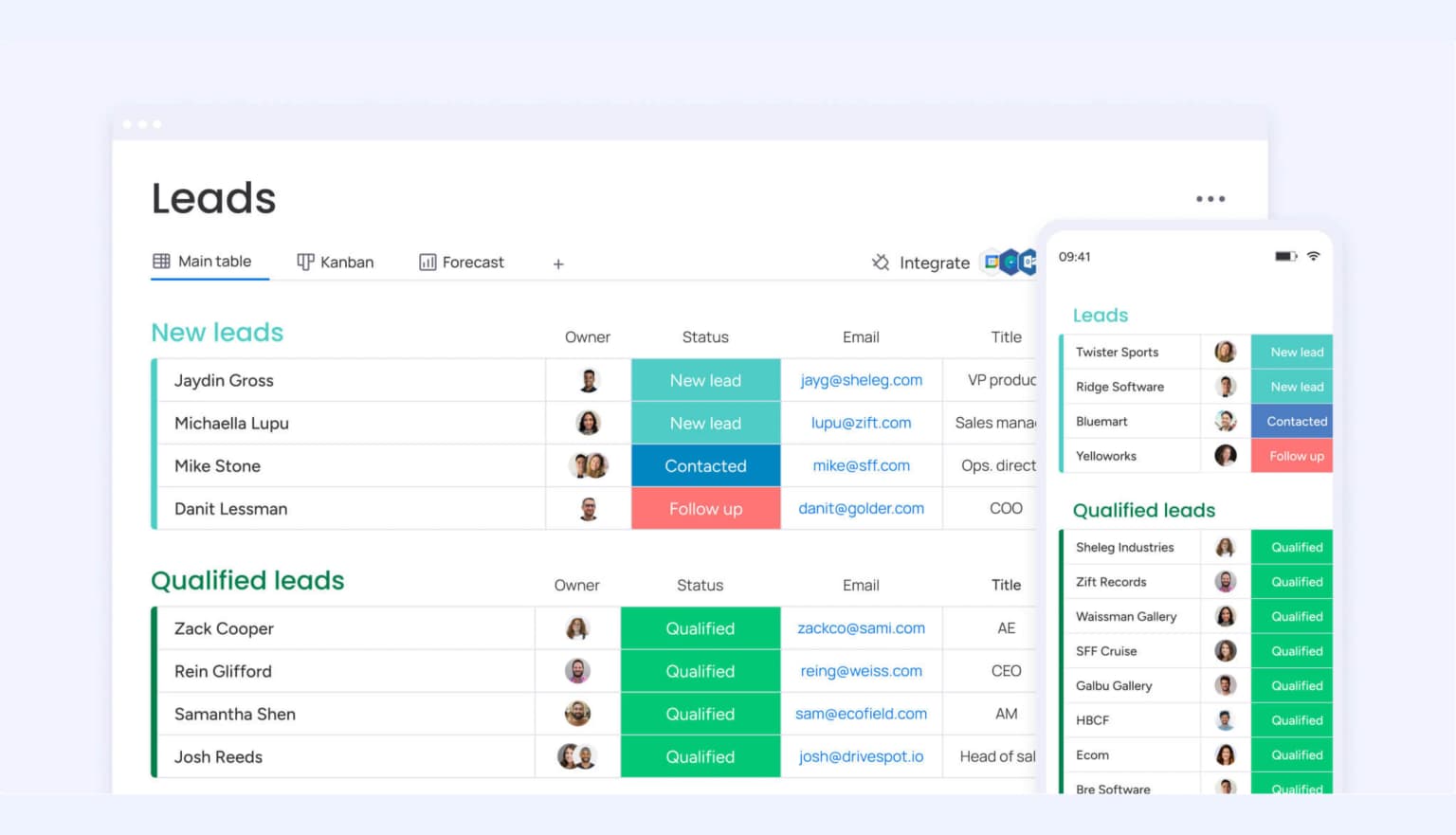
Task: Open the board options ellipsis menu
Action: (1210, 198)
